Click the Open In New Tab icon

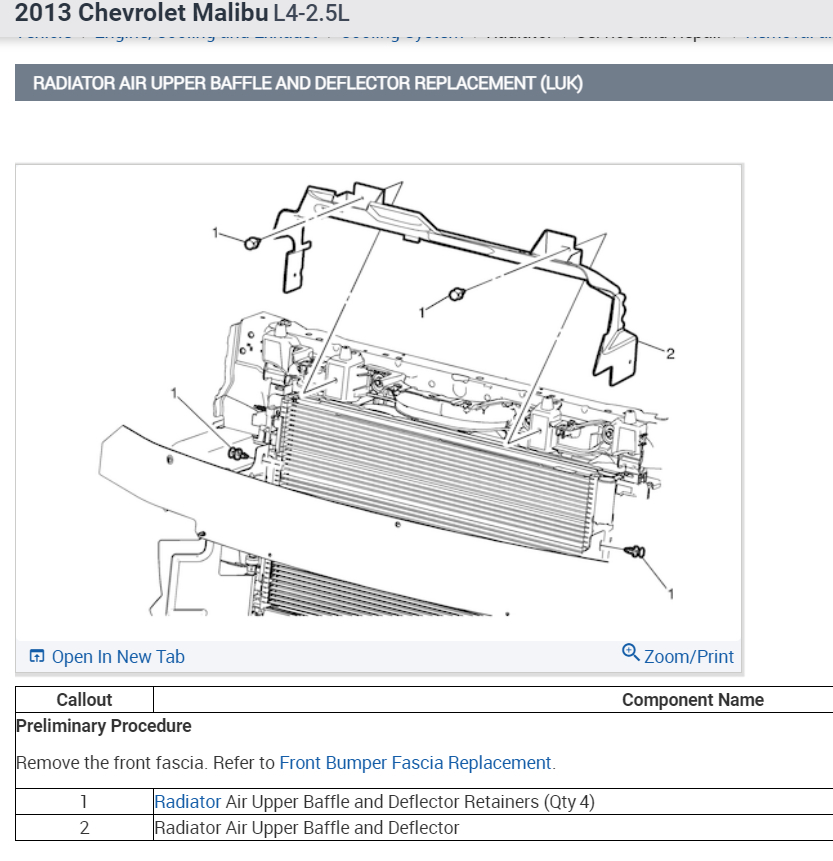36,656
